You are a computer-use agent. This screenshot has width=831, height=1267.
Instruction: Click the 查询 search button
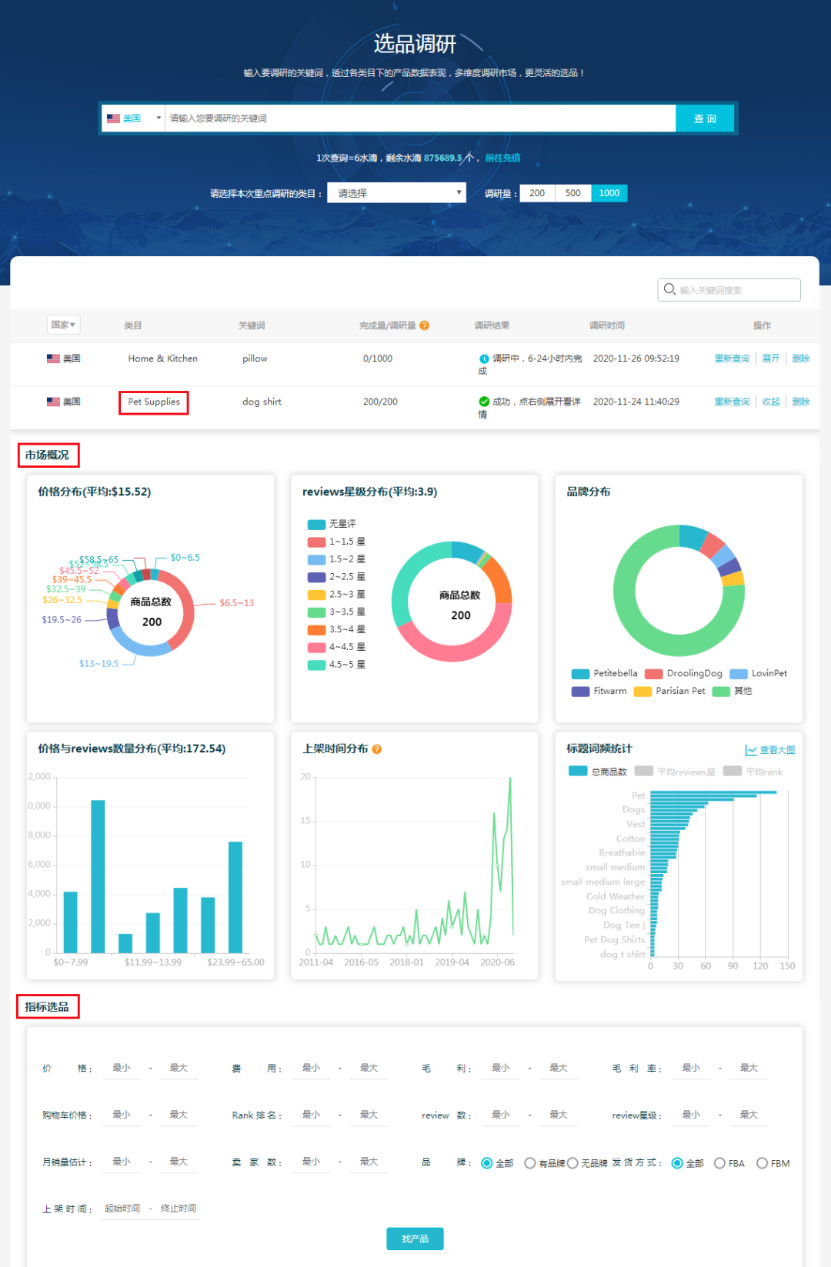[705, 118]
